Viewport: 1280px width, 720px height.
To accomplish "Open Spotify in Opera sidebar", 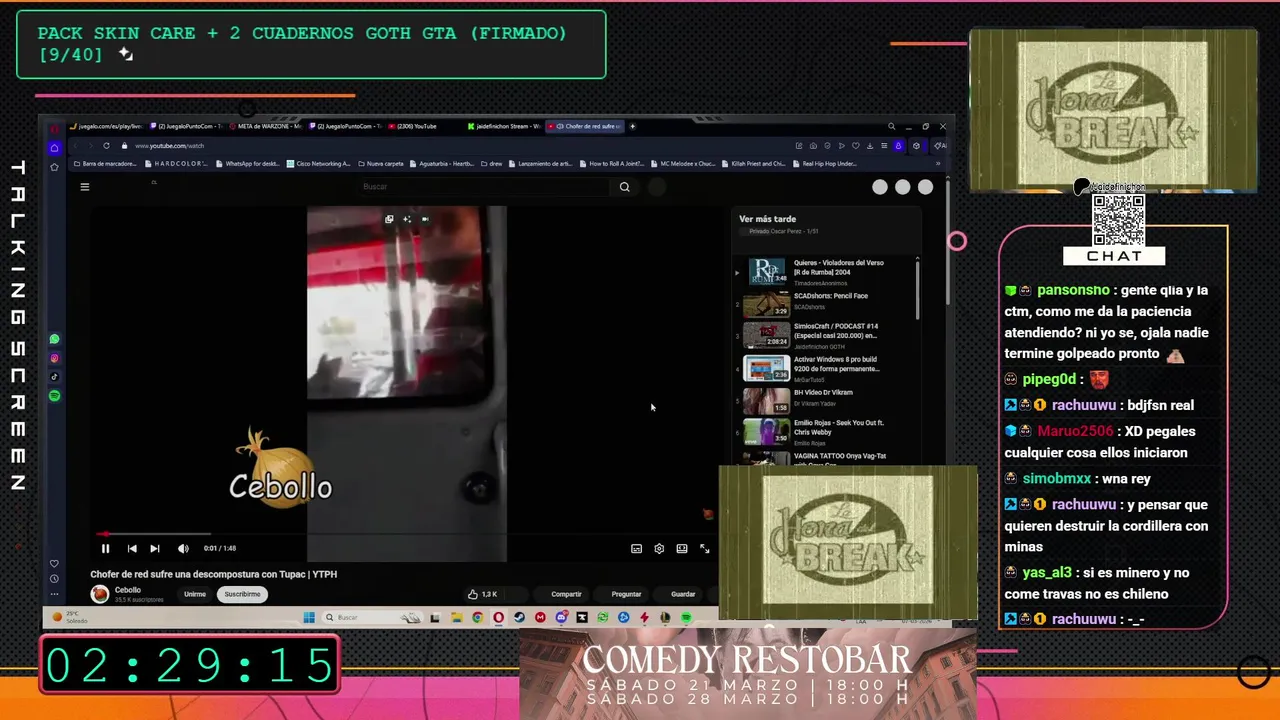I will 54,396.
